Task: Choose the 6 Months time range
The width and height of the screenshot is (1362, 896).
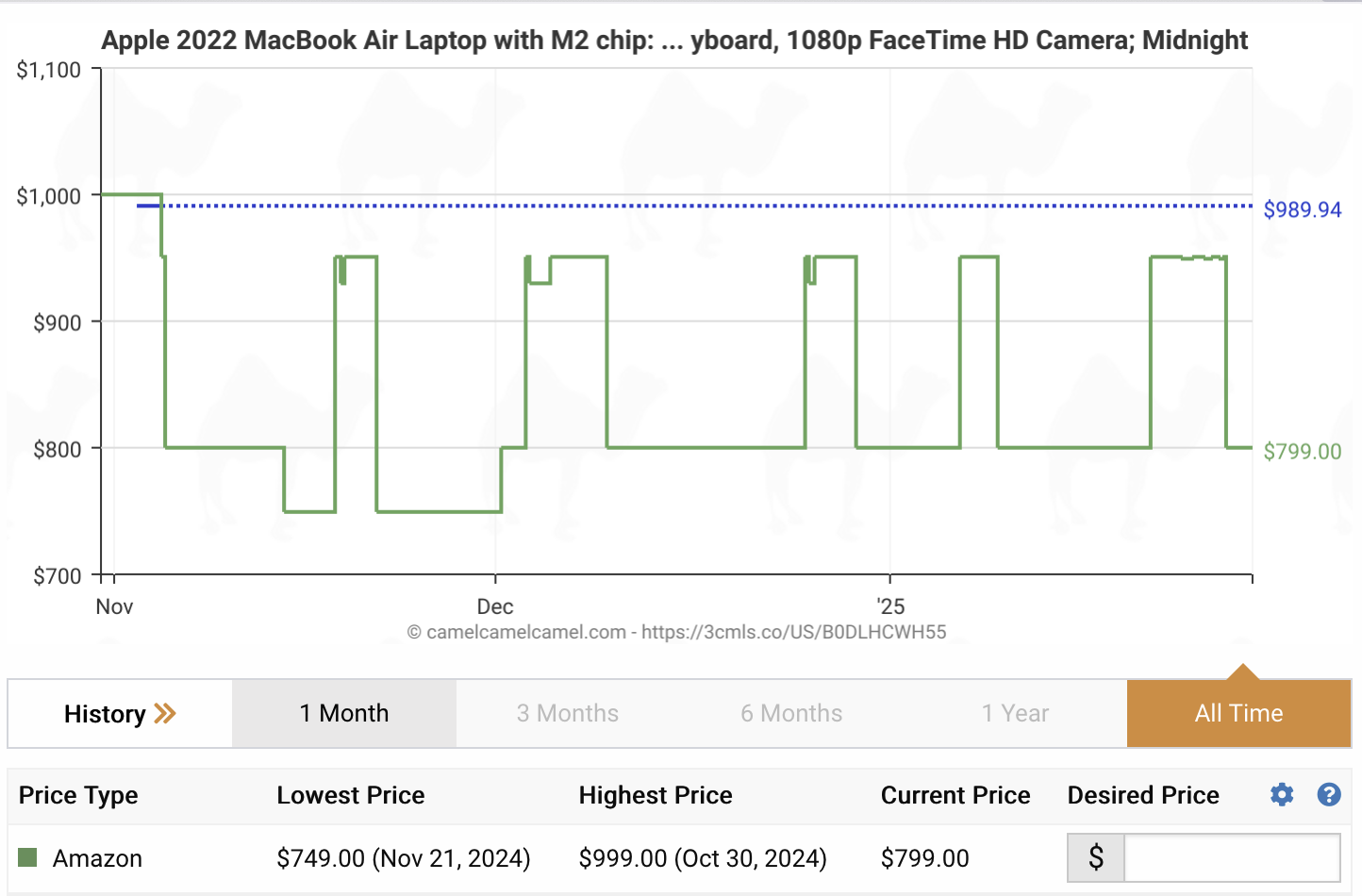Action: pyautogui.click(x=791, y=713)
